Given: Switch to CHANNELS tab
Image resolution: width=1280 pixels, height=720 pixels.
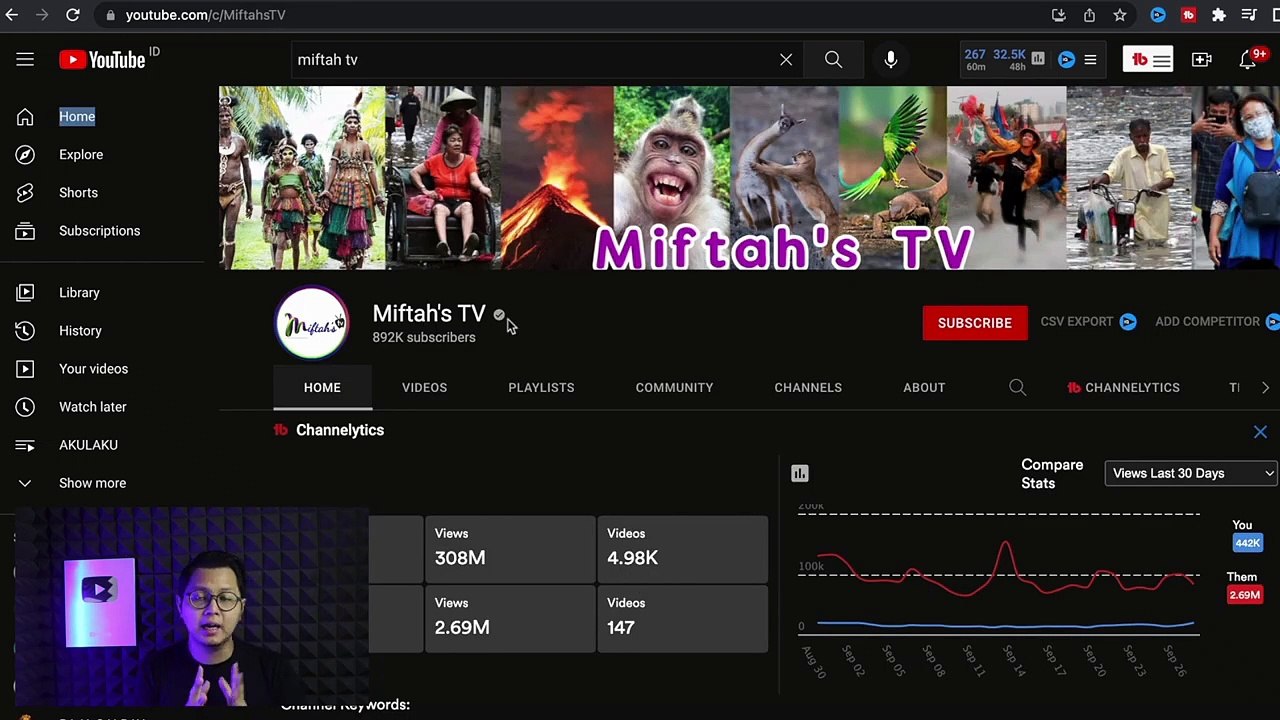Looking at the screenshot, I should coord(808,388).
